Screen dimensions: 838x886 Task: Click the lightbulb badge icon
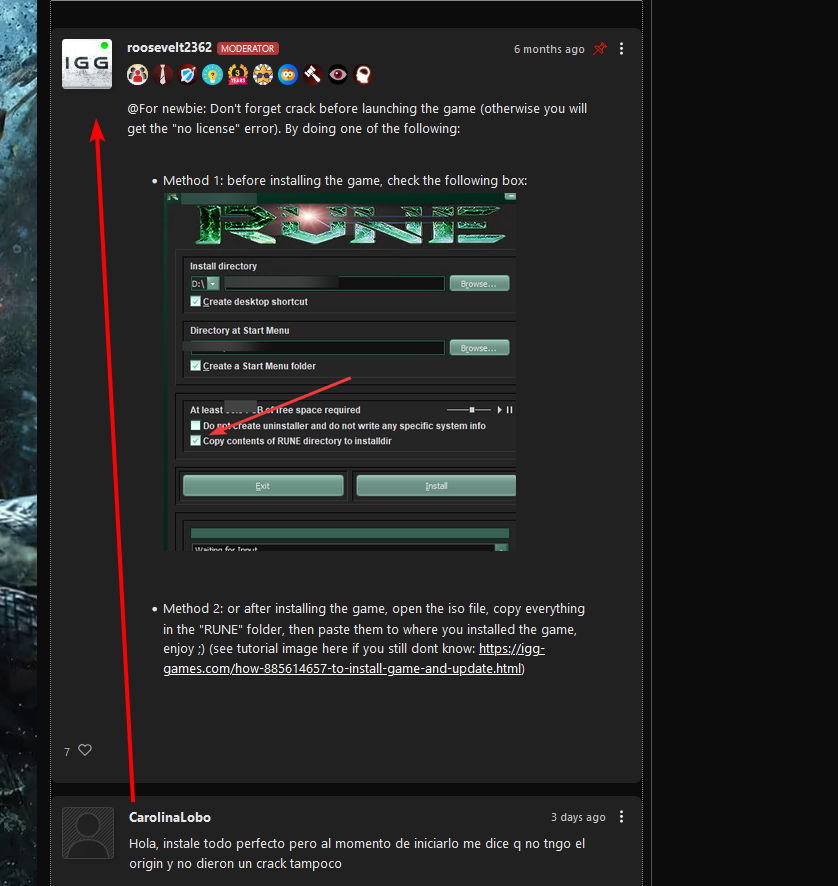[212, 75]
